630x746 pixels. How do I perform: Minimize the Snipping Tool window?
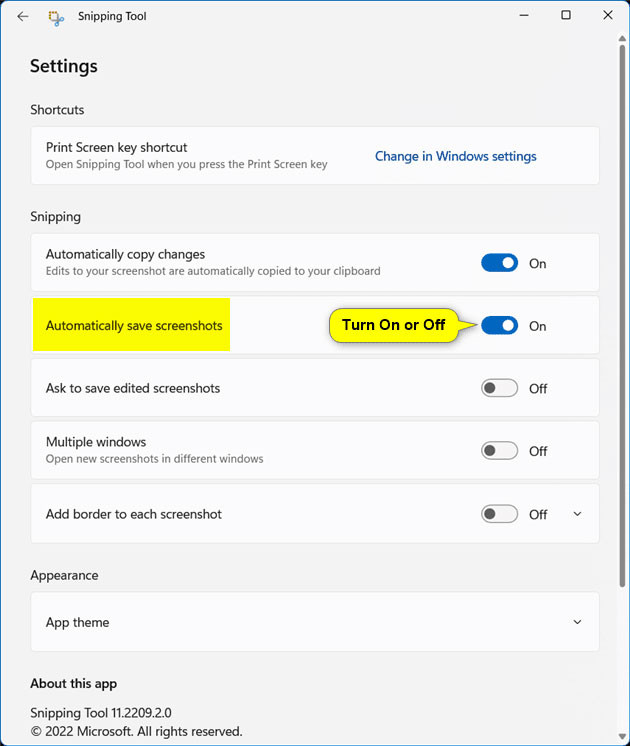522,16
